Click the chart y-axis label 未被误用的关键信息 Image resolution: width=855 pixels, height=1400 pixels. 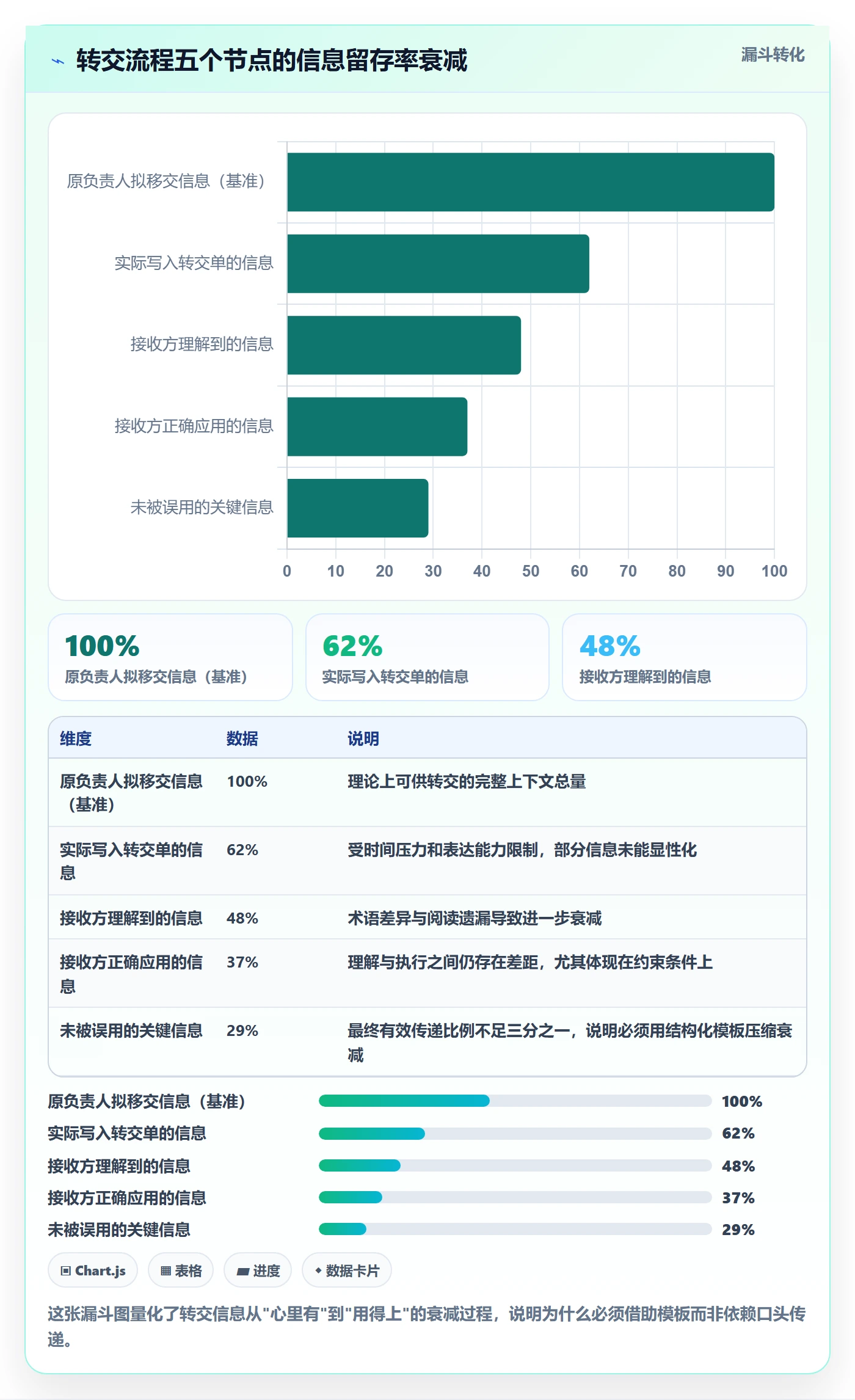(202, 507)
